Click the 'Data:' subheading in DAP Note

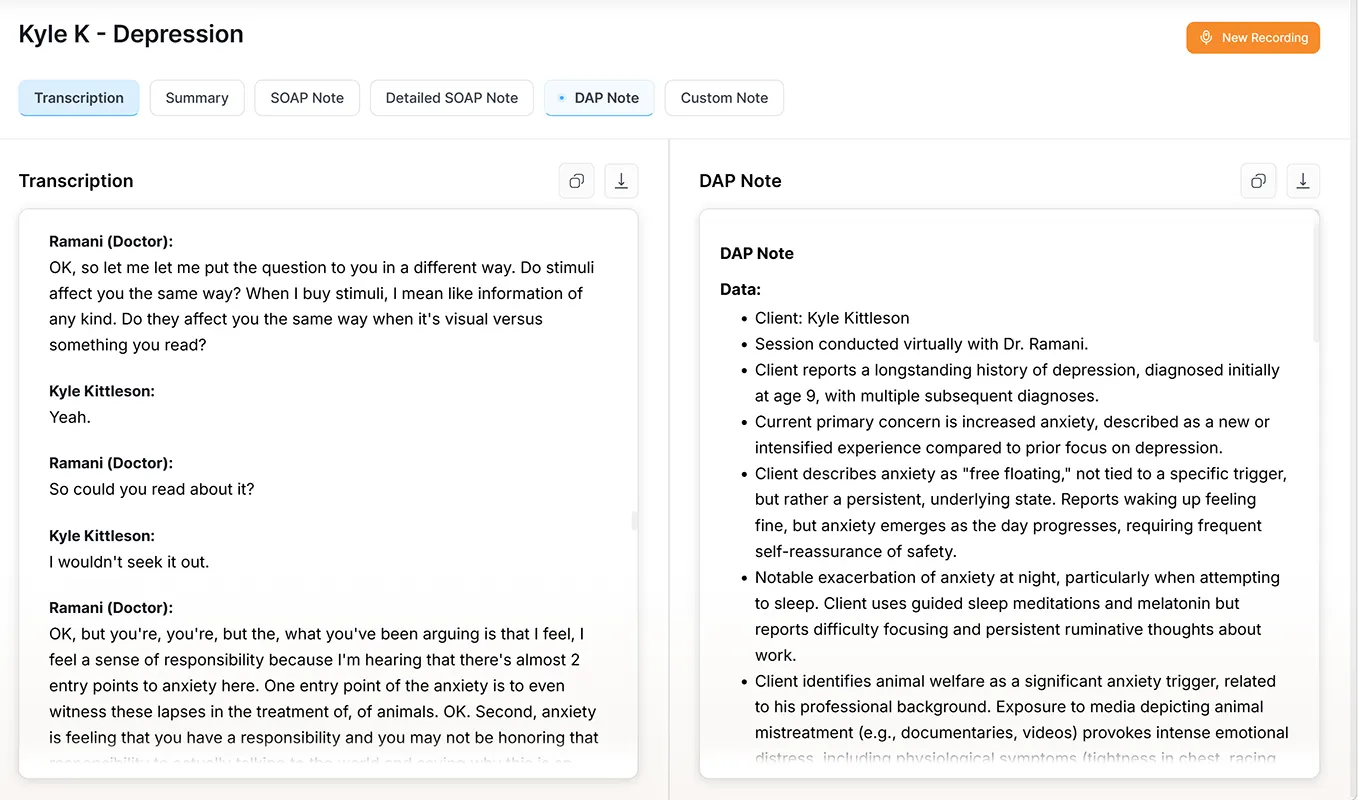coord(740,290)
